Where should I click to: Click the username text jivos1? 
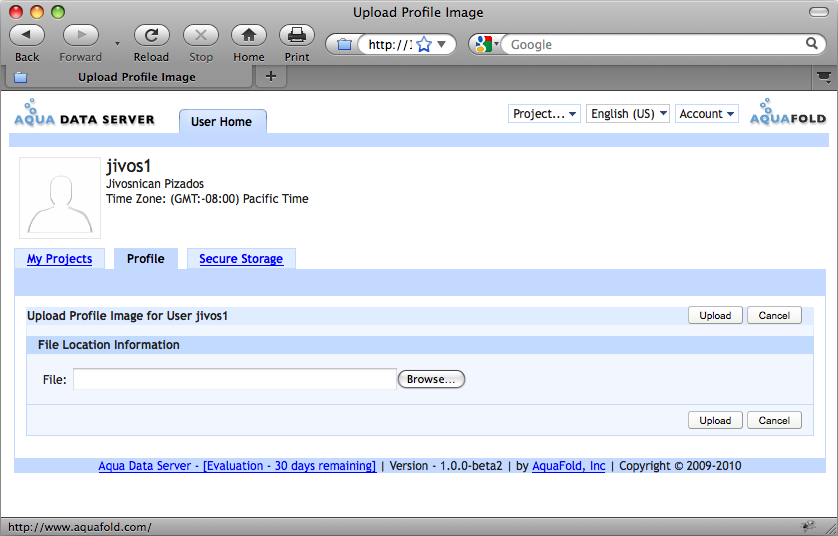point(128,166)
